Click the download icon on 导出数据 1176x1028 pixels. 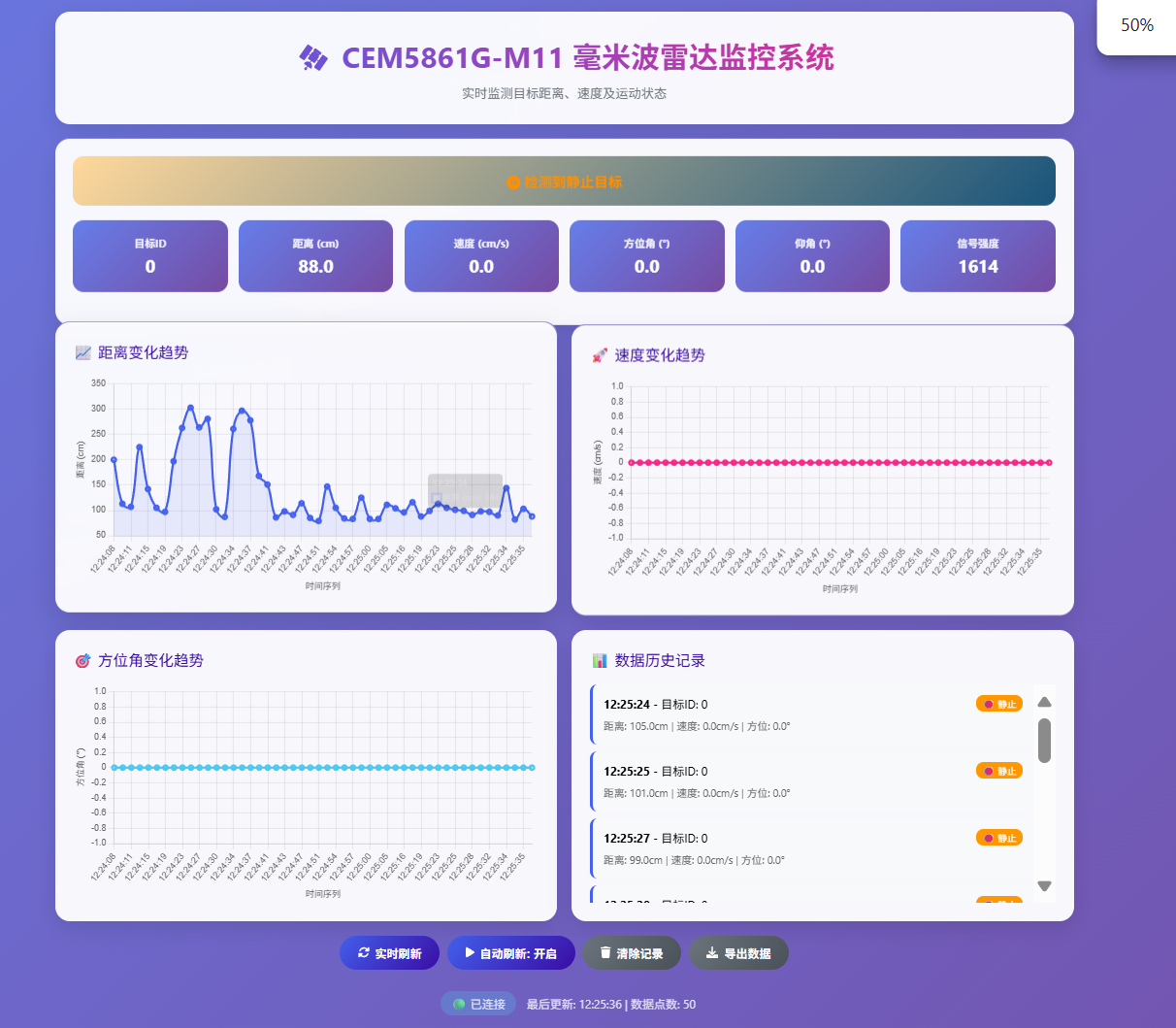711,953
